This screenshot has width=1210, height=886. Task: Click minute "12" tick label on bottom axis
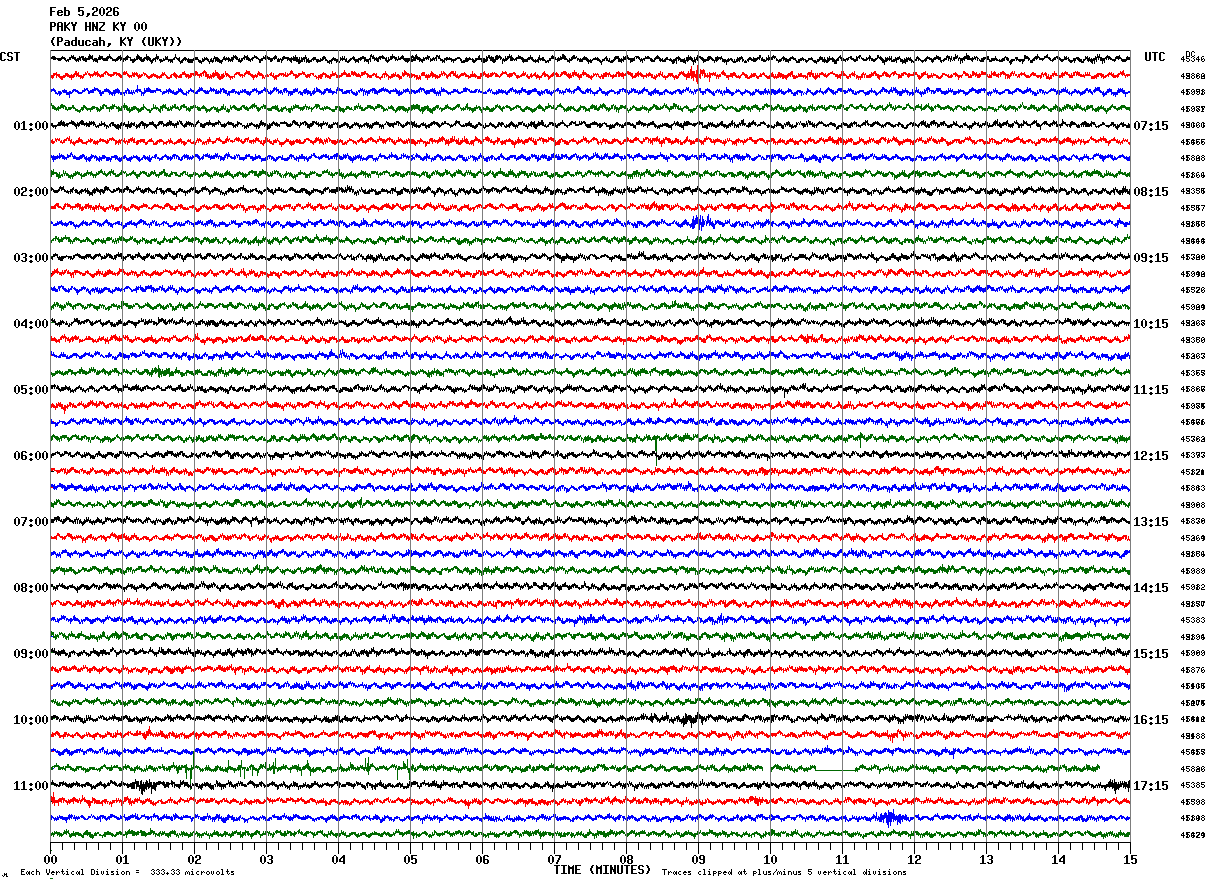tap(914, 859)
